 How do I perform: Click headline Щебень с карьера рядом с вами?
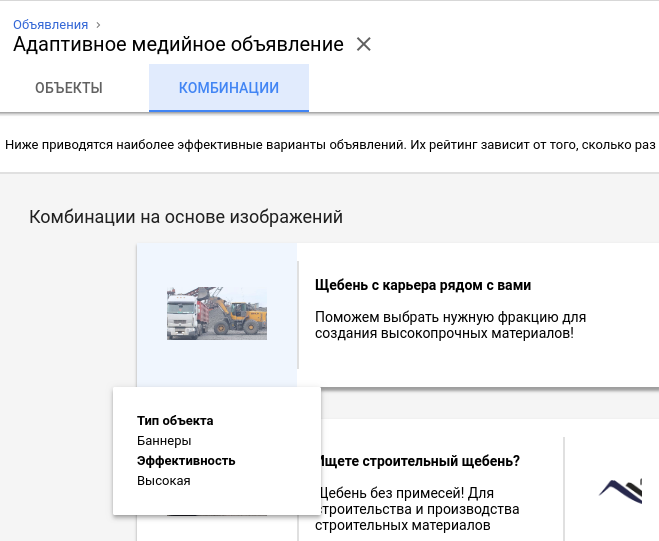[422, 285]
